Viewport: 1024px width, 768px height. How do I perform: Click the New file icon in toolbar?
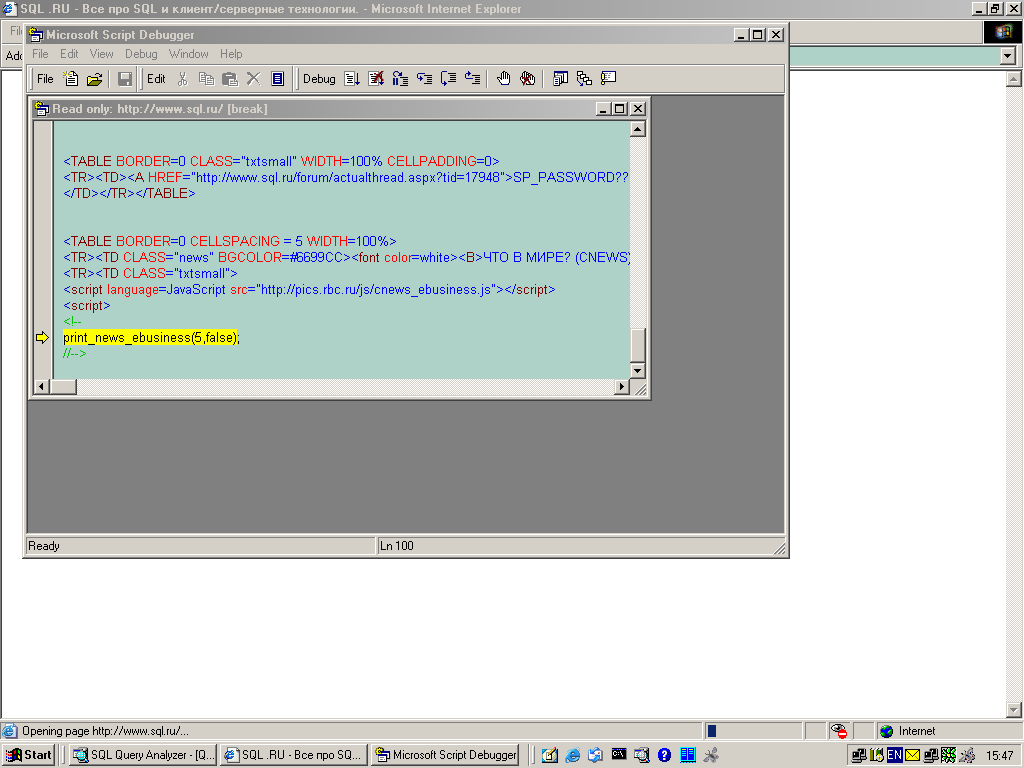click(x=71, y=79)
